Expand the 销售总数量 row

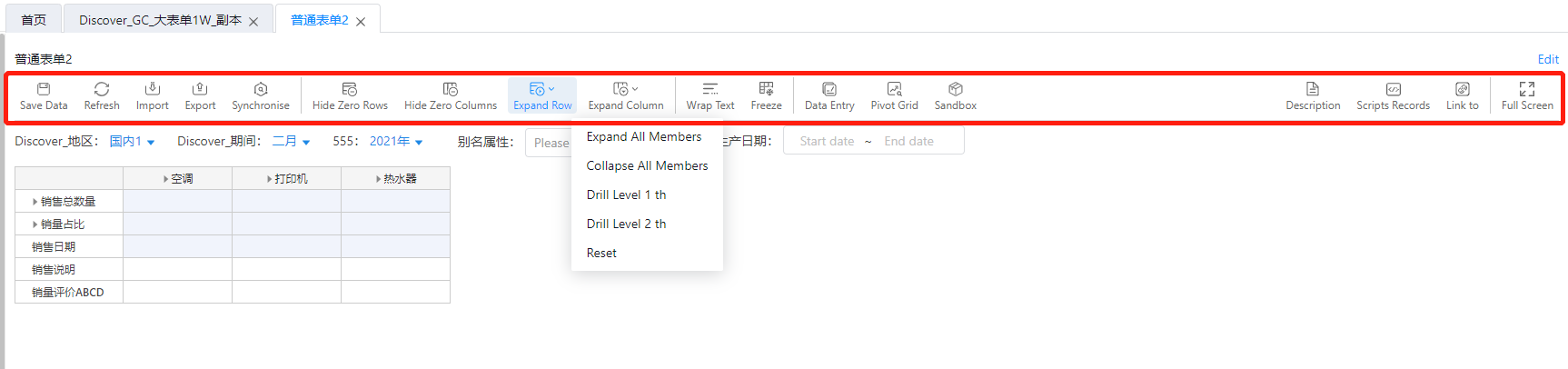click(x=35, y=202)
